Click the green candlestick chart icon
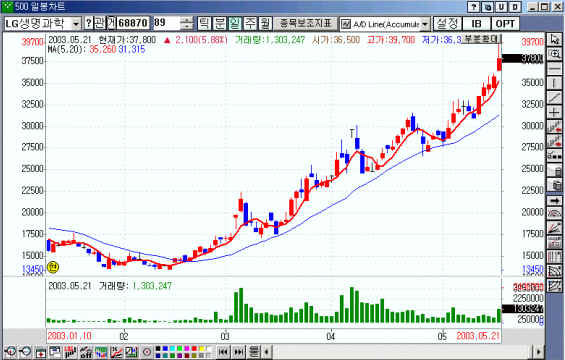The width and height of the screenshot is (565, 360). point(101,352)
